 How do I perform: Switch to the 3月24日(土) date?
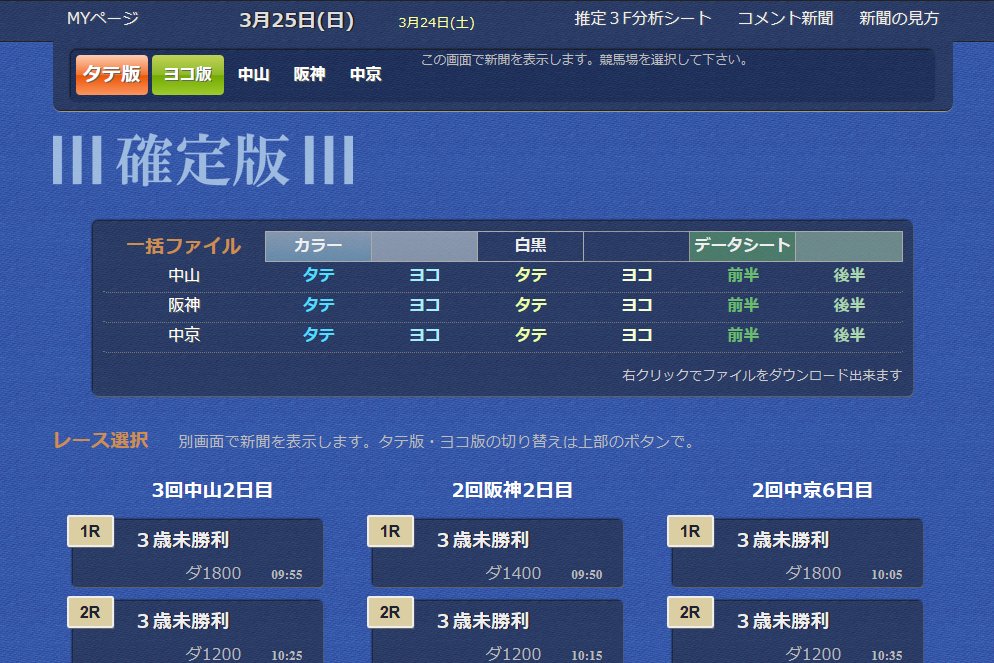[x=436, y=22]
